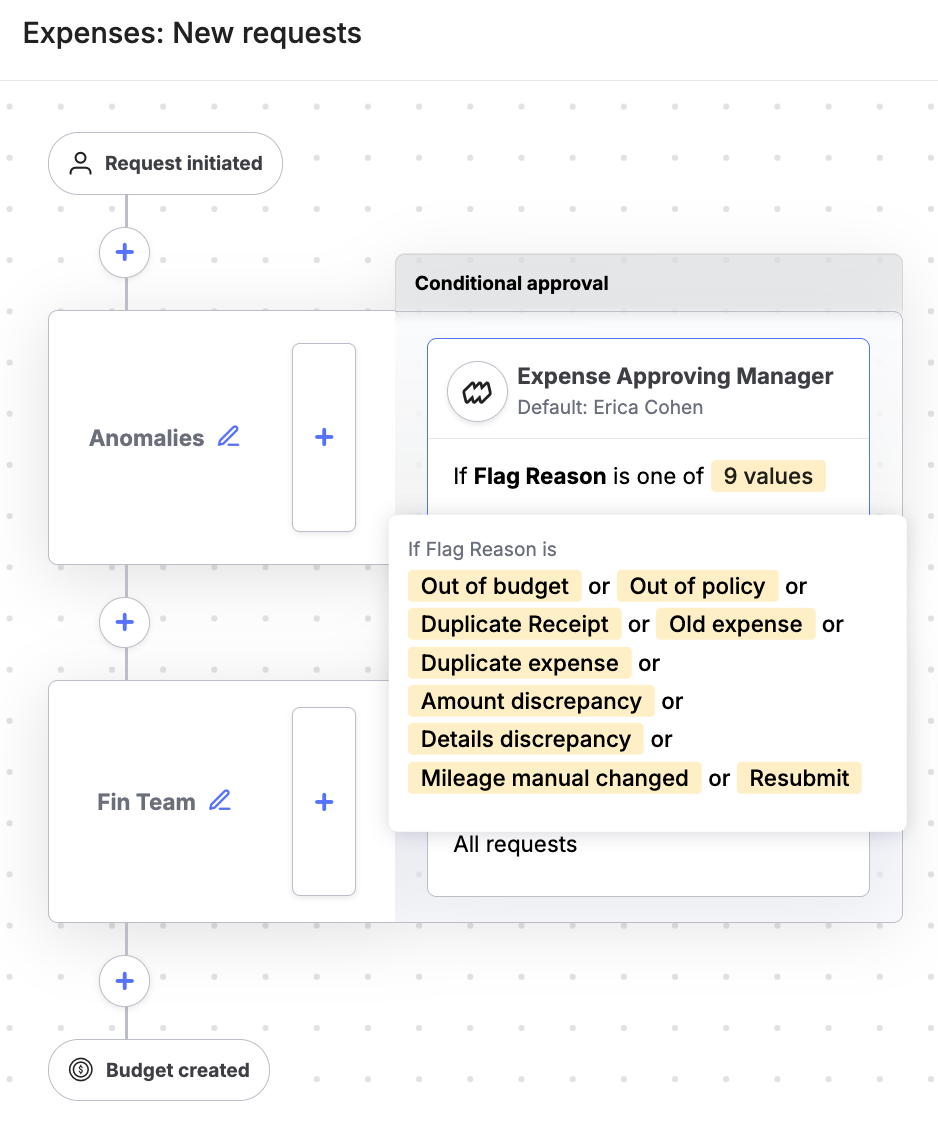The width and height of the screenshot is (938, 1124).
Task: Click the Conditional approval header
Action: point(649,283)
